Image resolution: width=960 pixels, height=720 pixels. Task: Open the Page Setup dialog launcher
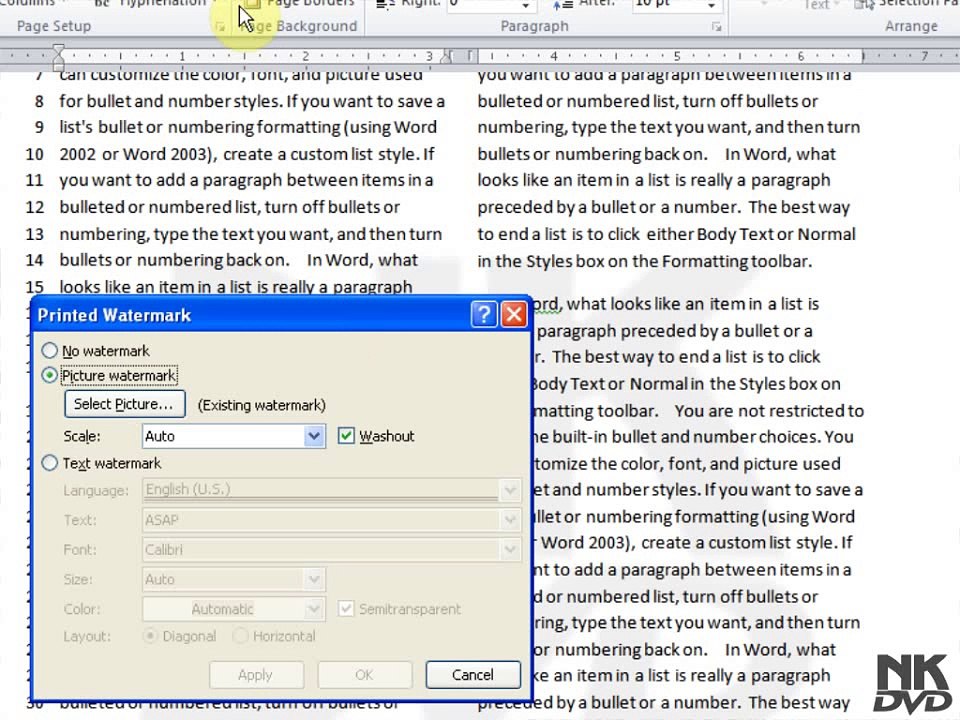(220, 27)
